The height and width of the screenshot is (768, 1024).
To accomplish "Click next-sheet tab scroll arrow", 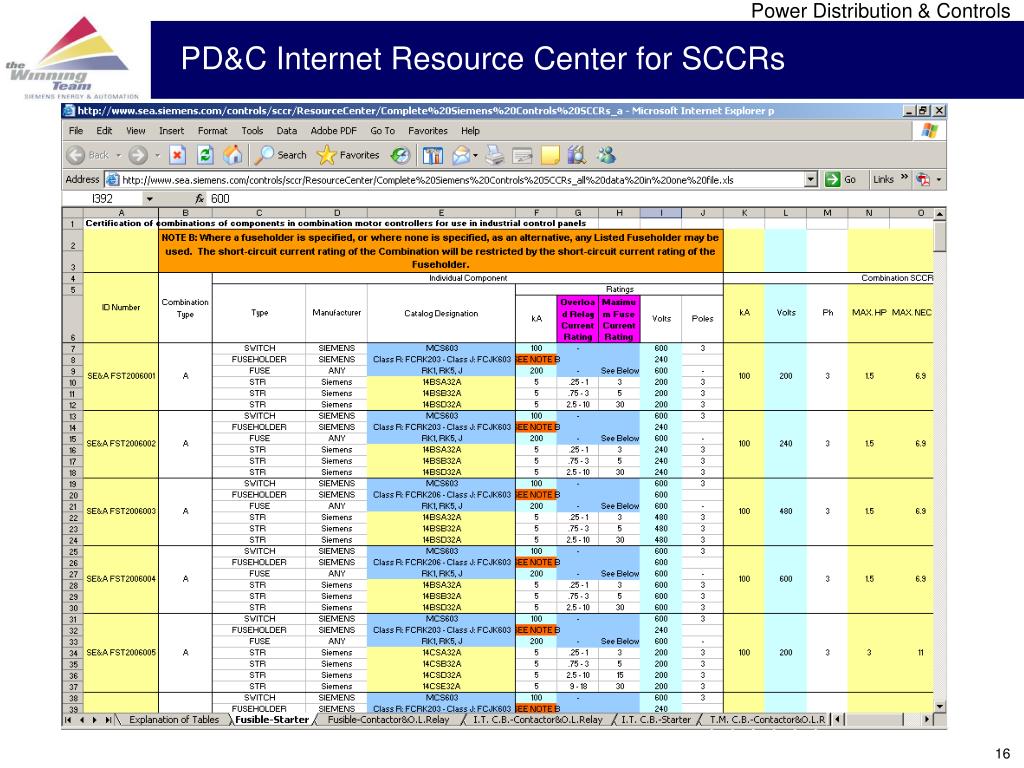I will 95,720.
